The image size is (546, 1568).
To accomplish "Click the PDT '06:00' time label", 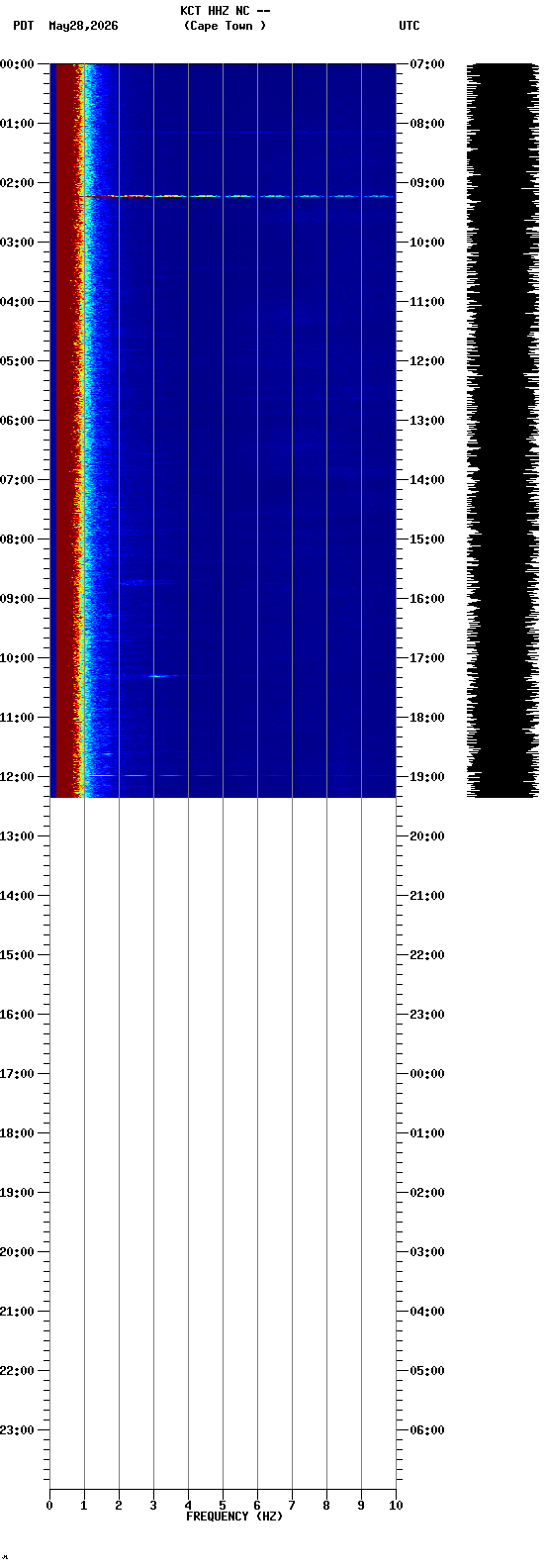I will [x=17, y=421].
